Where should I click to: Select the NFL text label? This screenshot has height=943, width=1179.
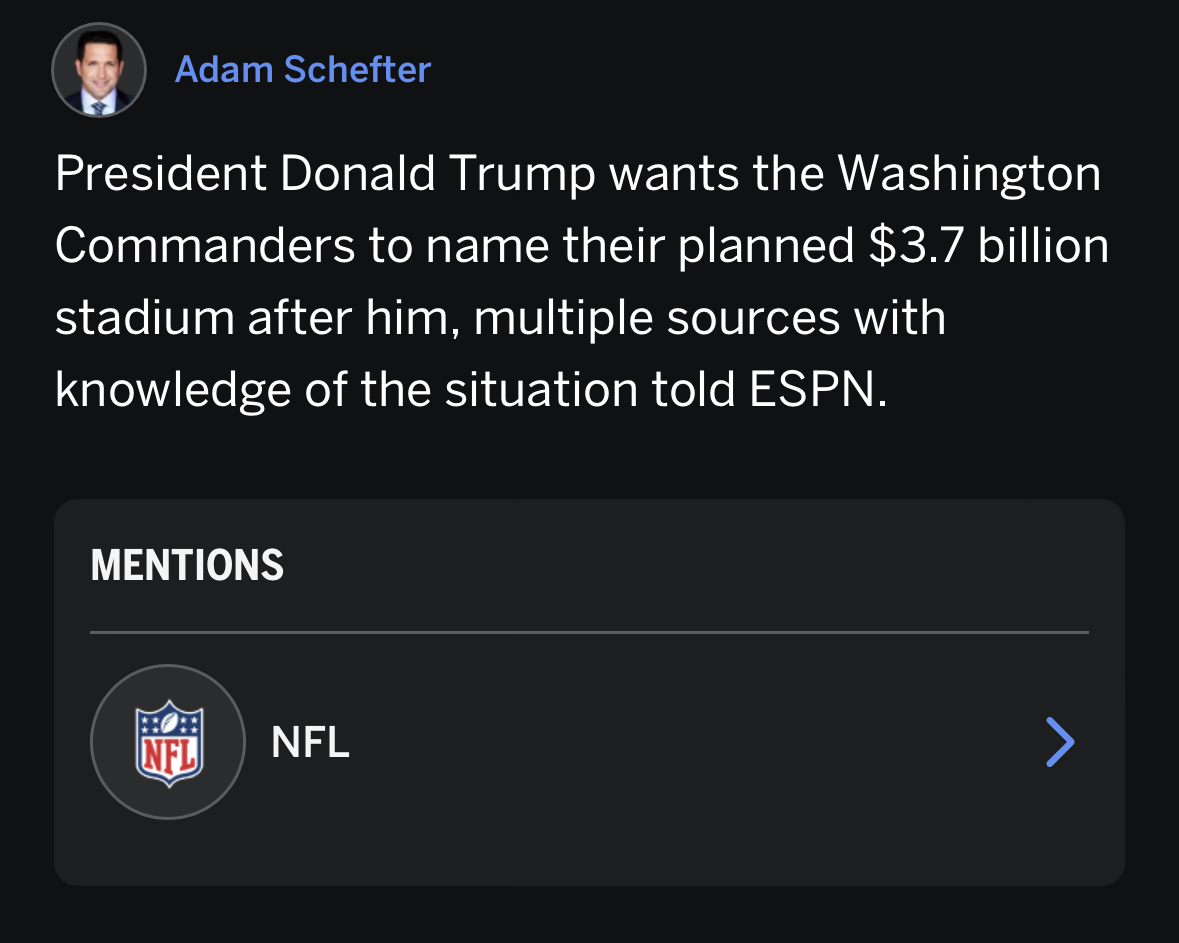[x=310, y=743]
